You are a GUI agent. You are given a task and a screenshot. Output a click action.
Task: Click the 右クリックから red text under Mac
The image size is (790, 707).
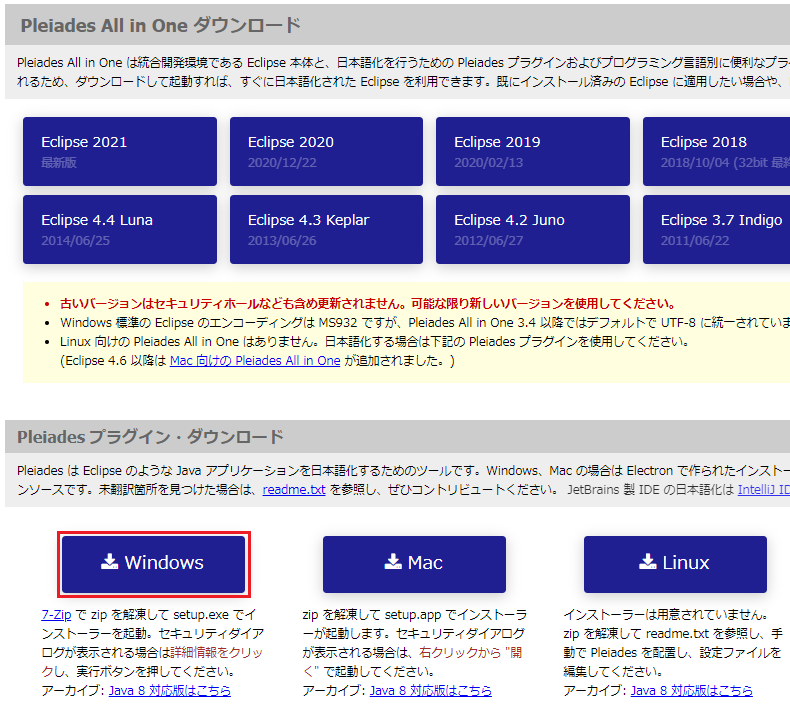tap(460, 653)
